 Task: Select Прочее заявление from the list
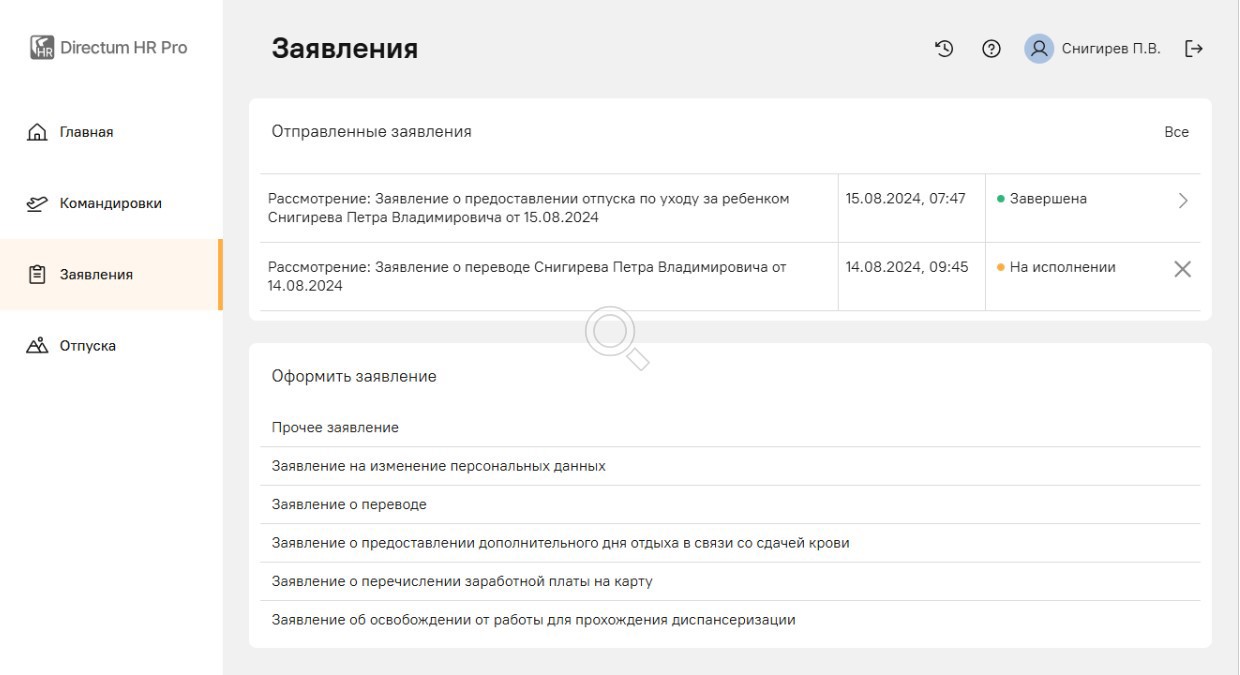pyautogui.click(x=335, y=428)
